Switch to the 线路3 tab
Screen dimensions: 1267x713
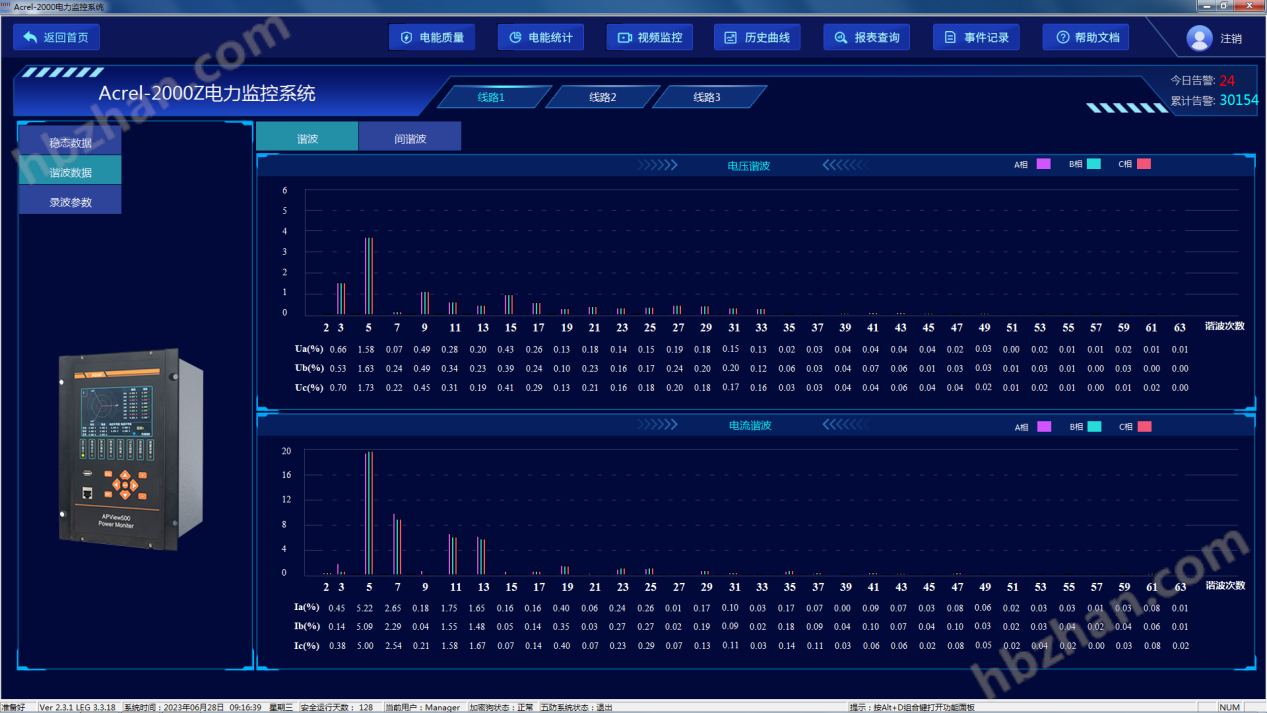tap(707, 97)
